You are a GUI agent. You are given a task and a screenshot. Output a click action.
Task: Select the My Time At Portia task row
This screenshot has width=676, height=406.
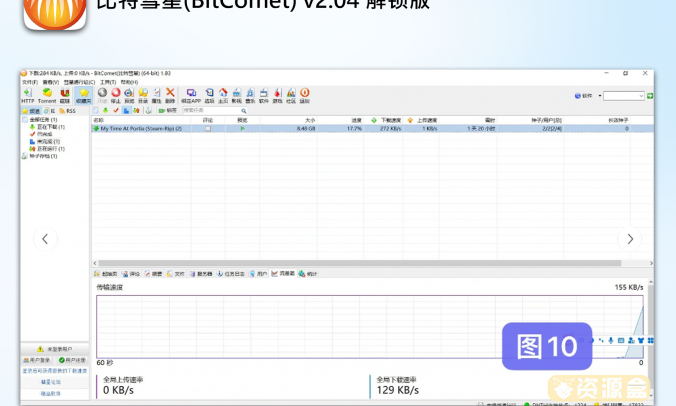coord(372,128)
